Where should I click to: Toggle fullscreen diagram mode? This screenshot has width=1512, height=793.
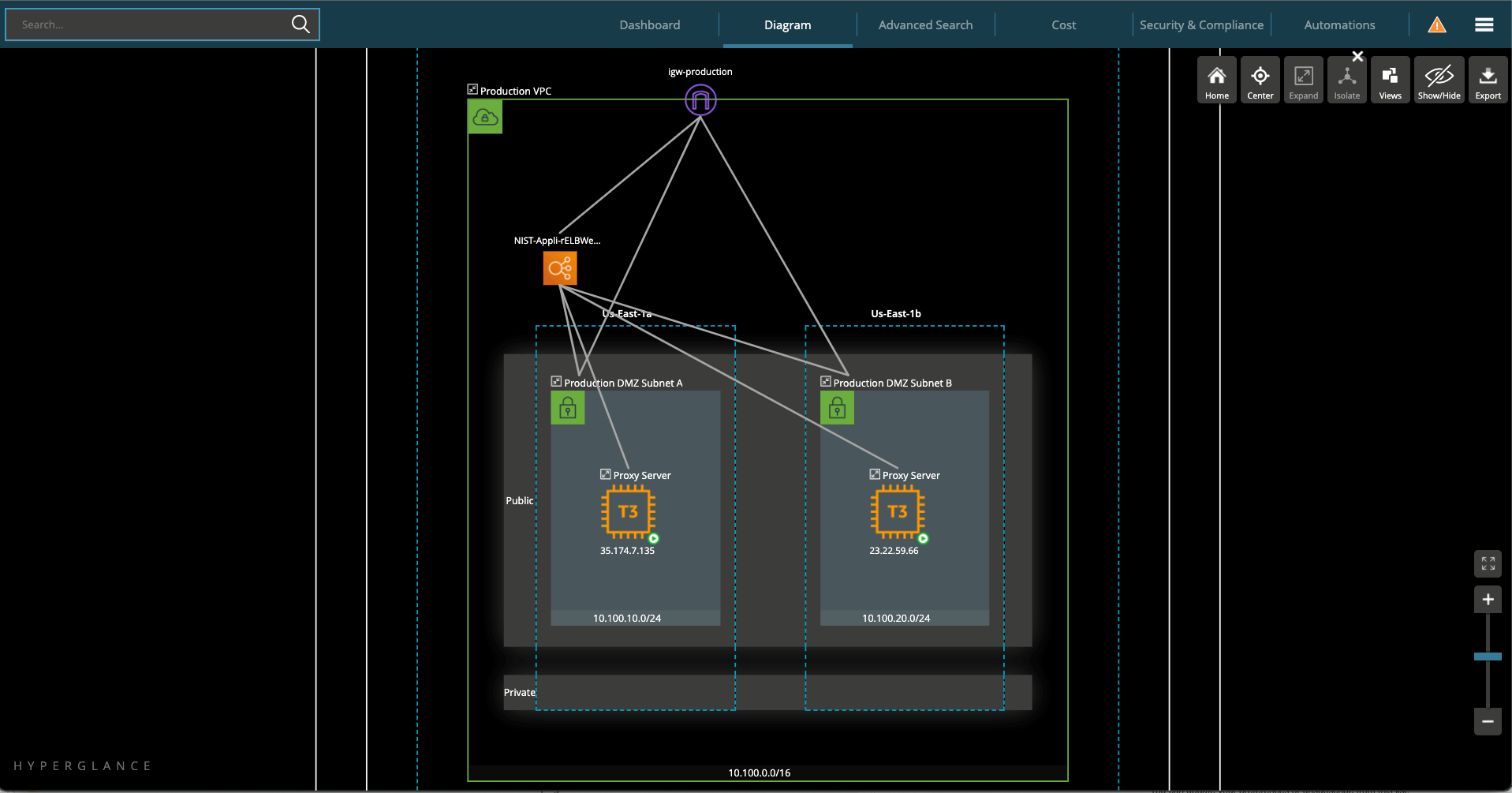[x=1488, y=563]
